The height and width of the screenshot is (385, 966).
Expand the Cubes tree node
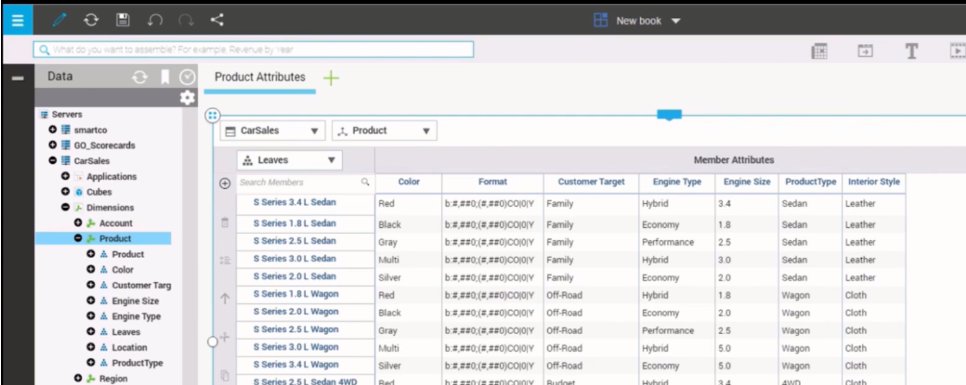pyautogui.click(x=65, y=192)
